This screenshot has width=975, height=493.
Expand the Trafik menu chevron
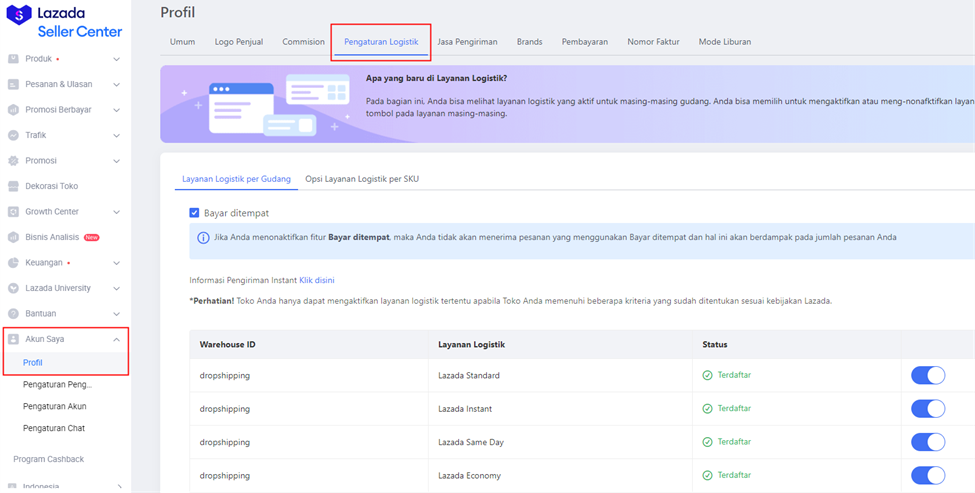(116, 136)
